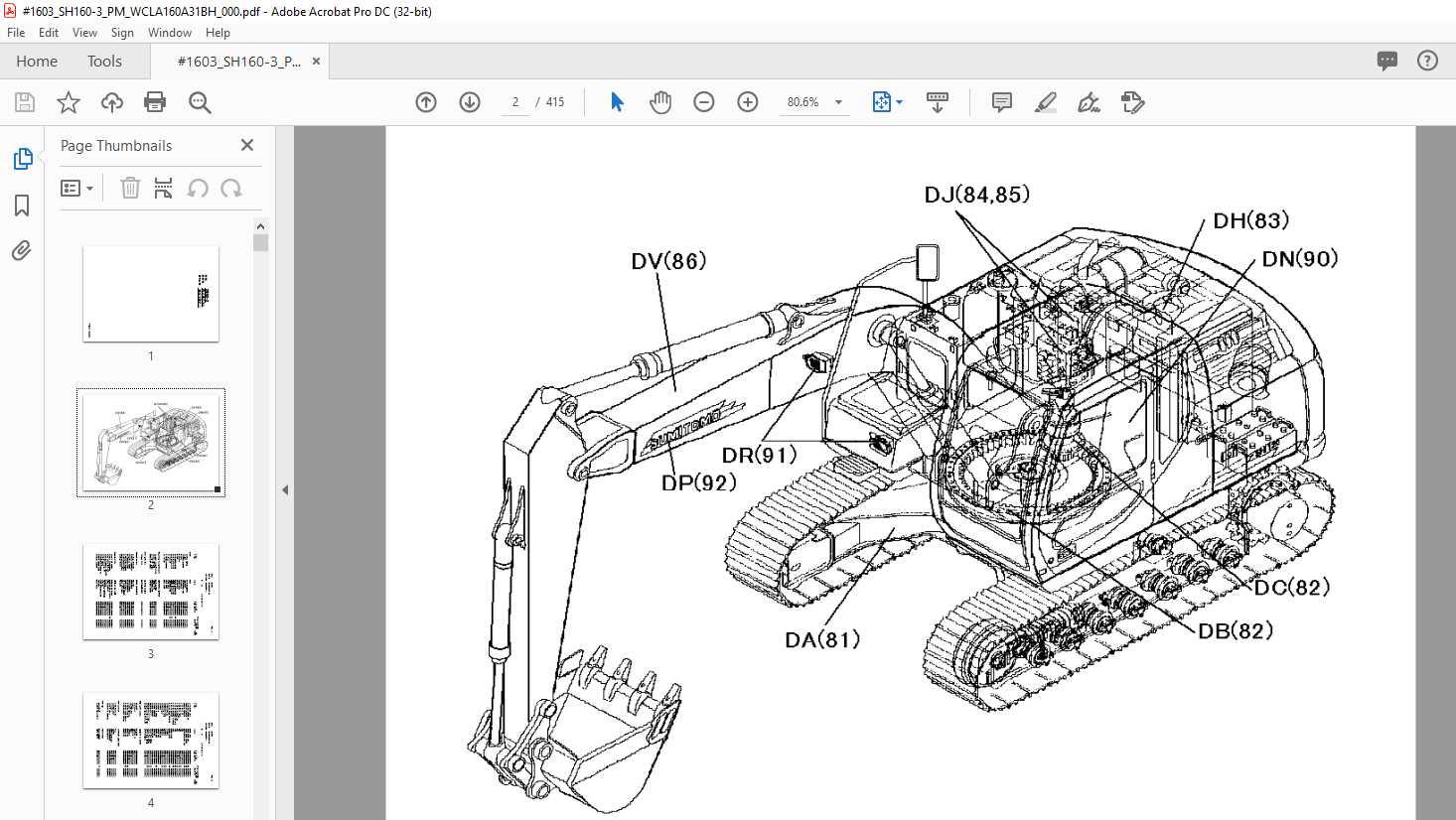The width and height of the screenshot is (1456, 820).
Task: Click the DA(81) diagram label
Action: (822, 639)
